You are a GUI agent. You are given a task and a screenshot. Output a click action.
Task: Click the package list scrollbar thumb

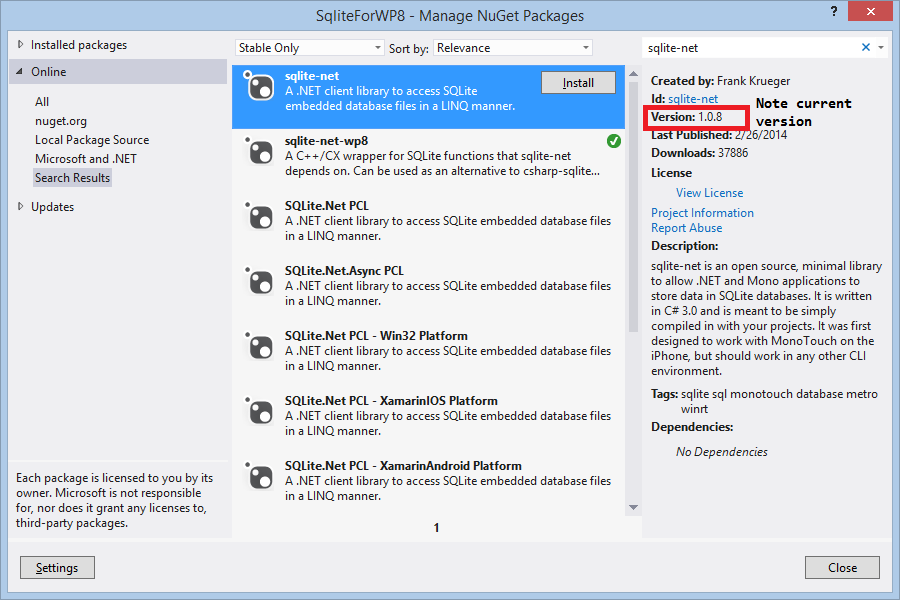coord(633,207)
